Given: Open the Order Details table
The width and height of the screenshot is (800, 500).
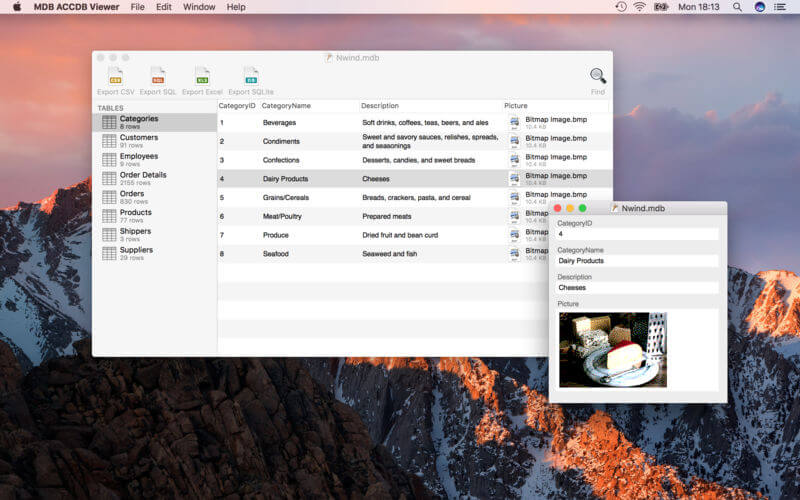Looking at the screenshot, I should point(142,178).
